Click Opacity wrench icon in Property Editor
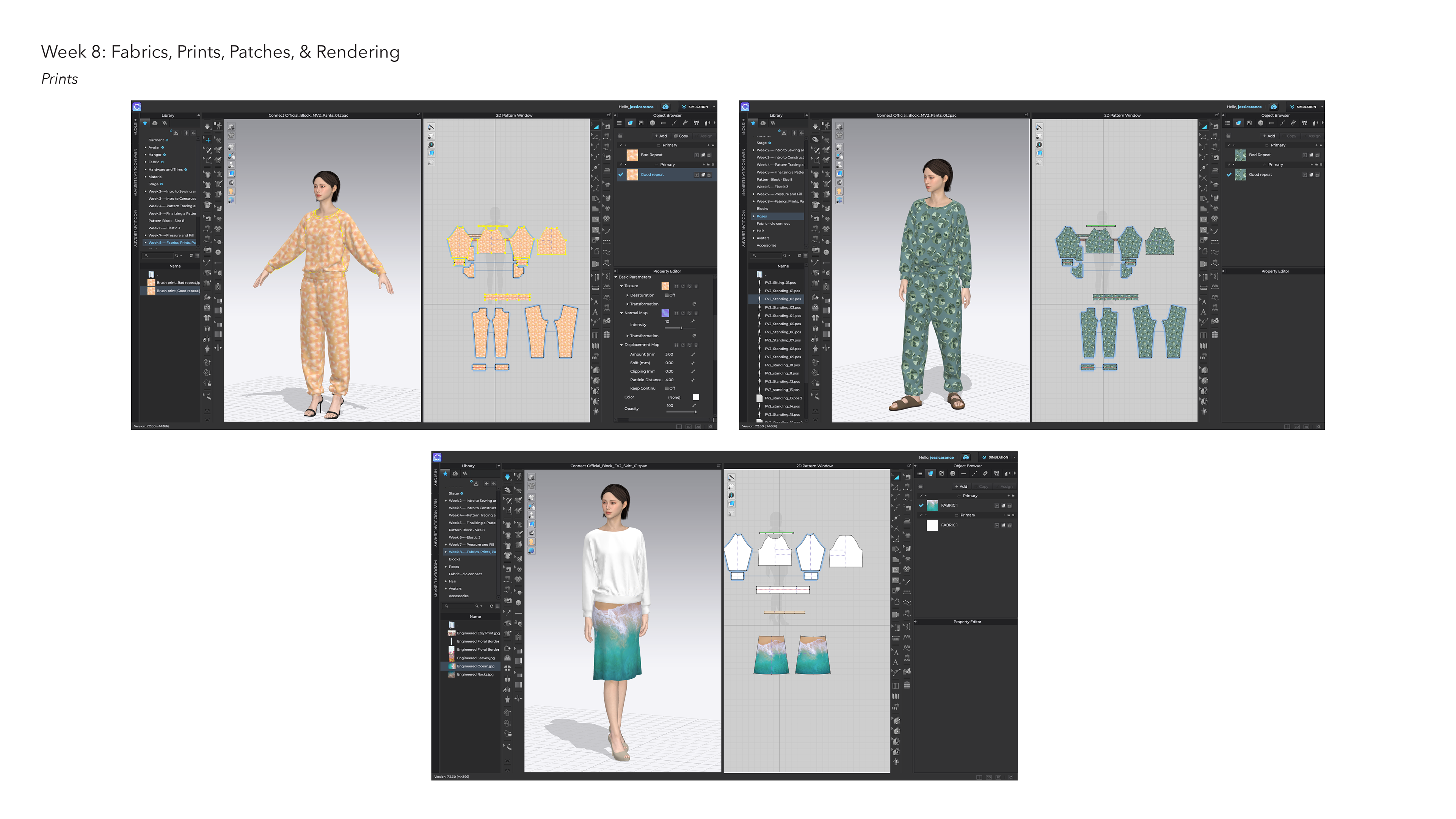Image resolution: width=1456 pixels, height=819 pixels. (694, 406)
